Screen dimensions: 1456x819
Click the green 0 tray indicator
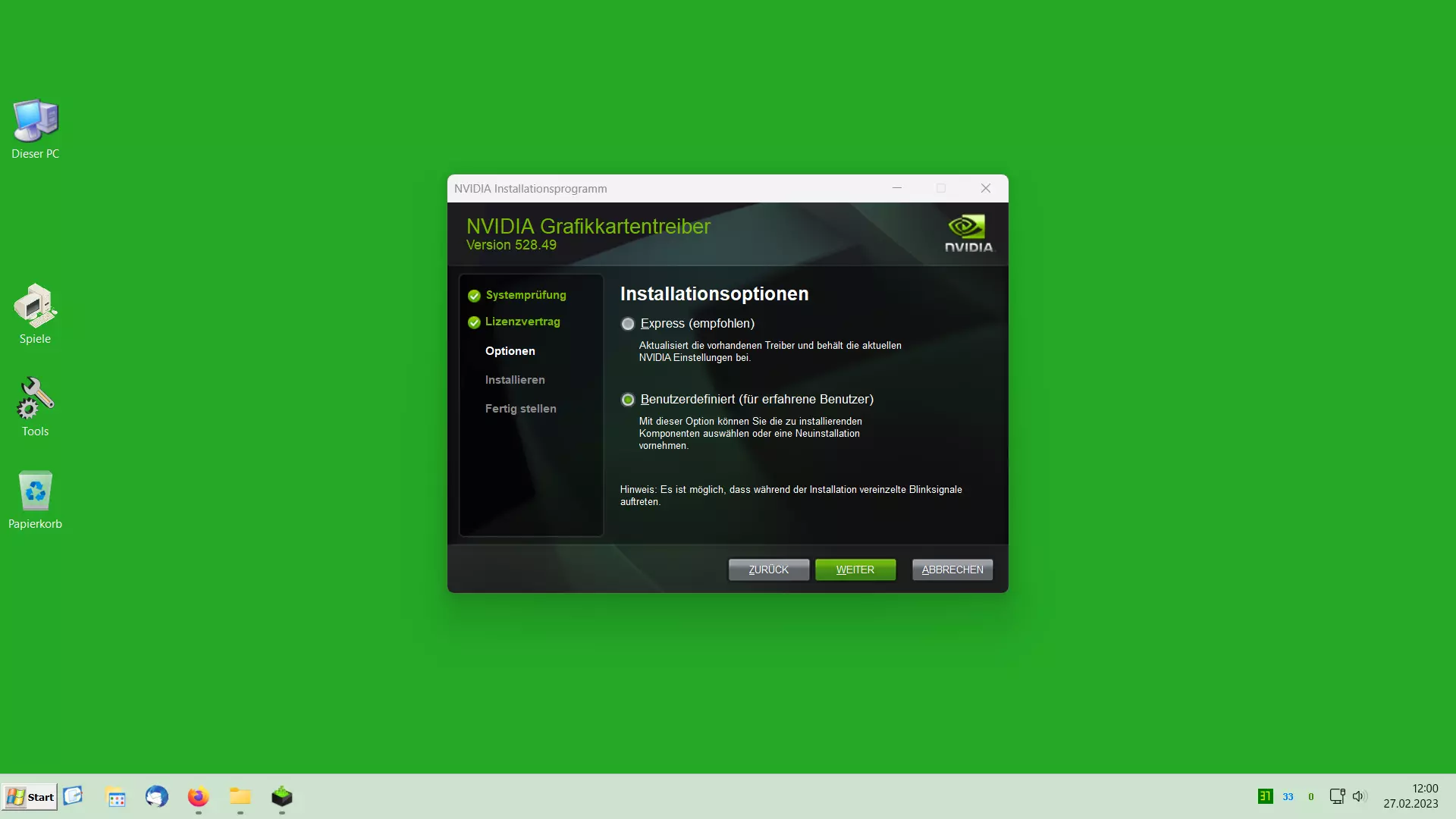1311,797
